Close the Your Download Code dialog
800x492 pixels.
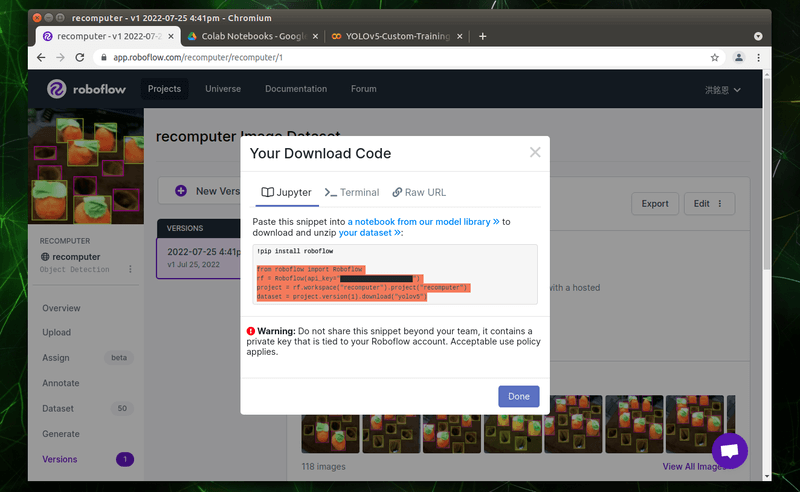tap(535, 152)
